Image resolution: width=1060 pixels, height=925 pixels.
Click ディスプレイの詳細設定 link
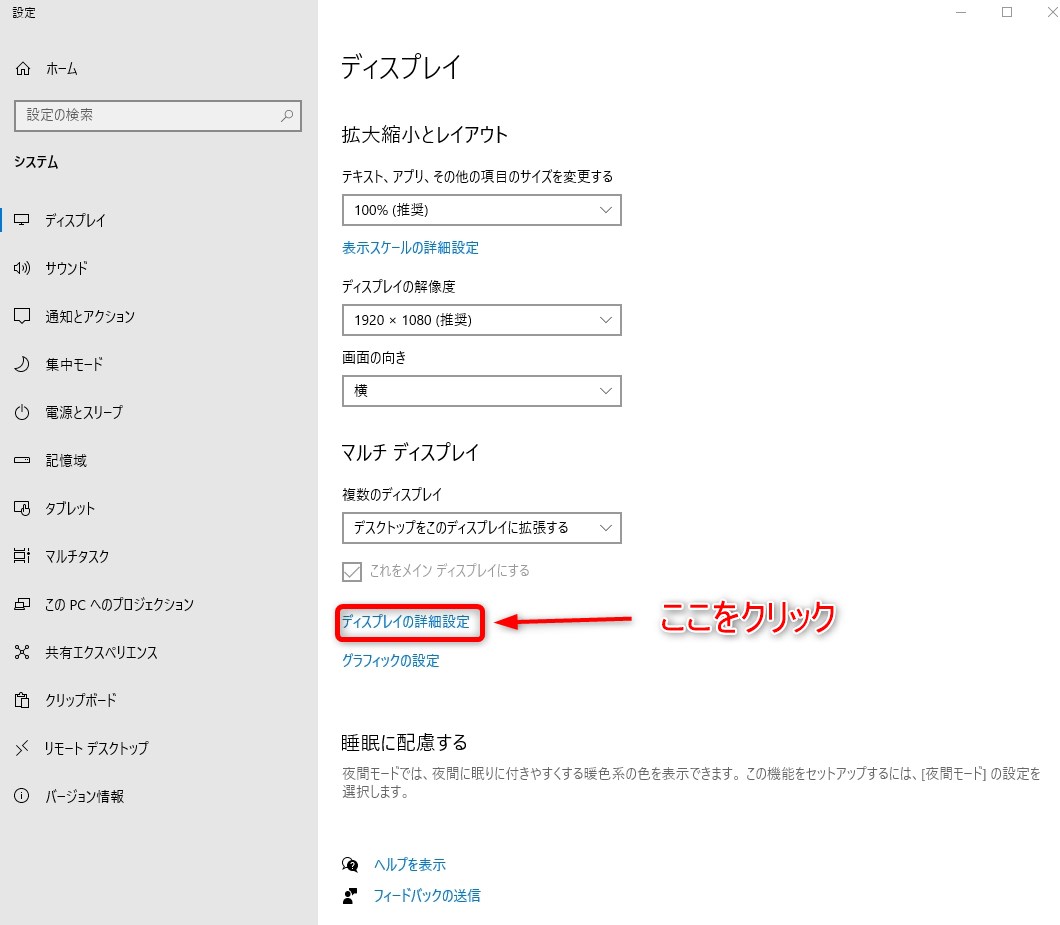(406, 621)
